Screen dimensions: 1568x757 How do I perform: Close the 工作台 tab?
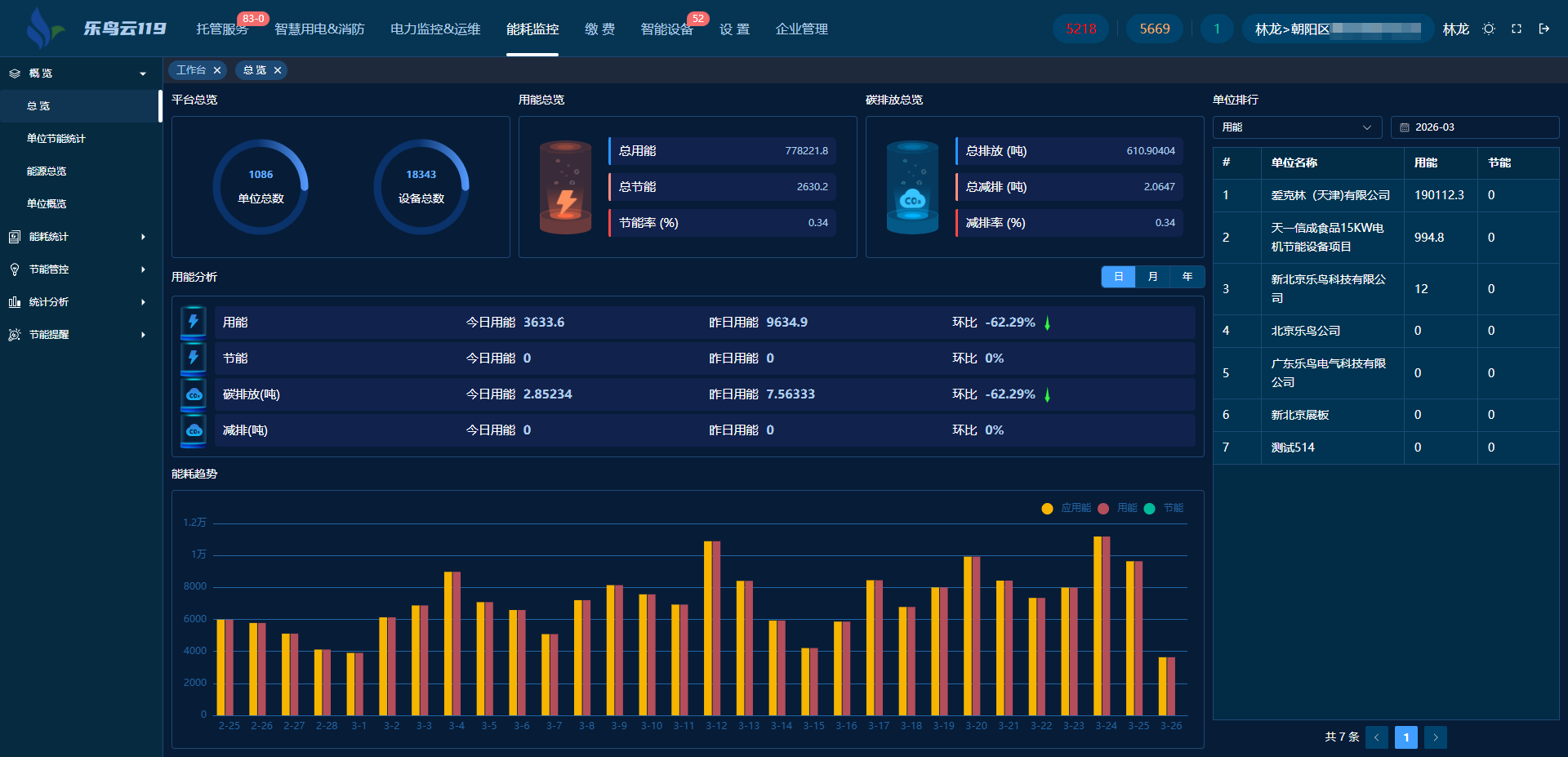(x=217, y=70)
